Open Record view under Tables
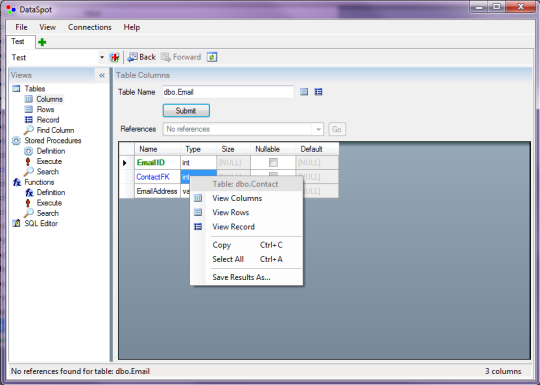Viewport: 540px width, 385px height. coord(48,120)
